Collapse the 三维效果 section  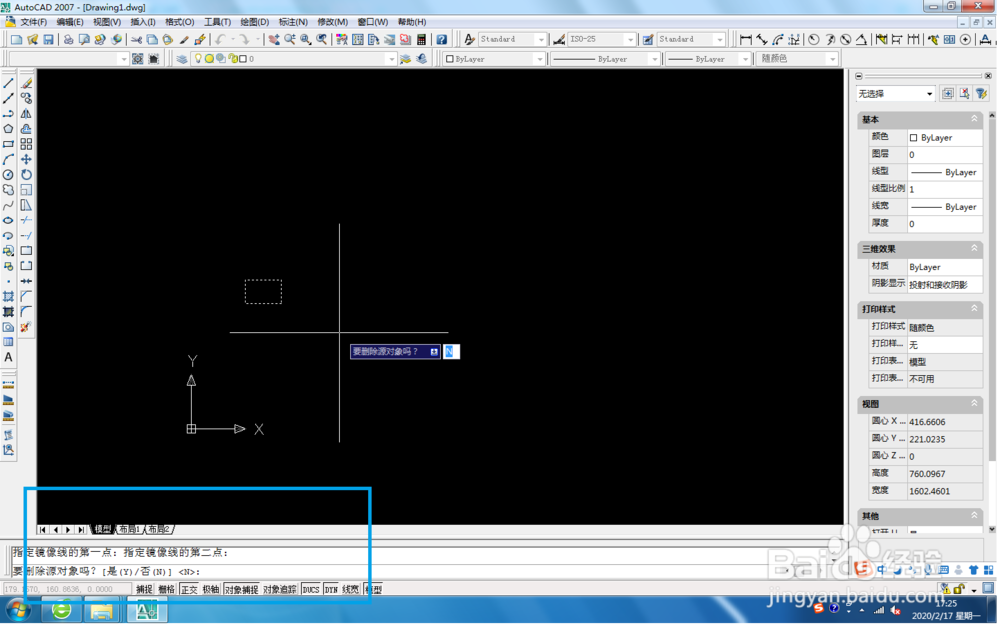(974, 249)
